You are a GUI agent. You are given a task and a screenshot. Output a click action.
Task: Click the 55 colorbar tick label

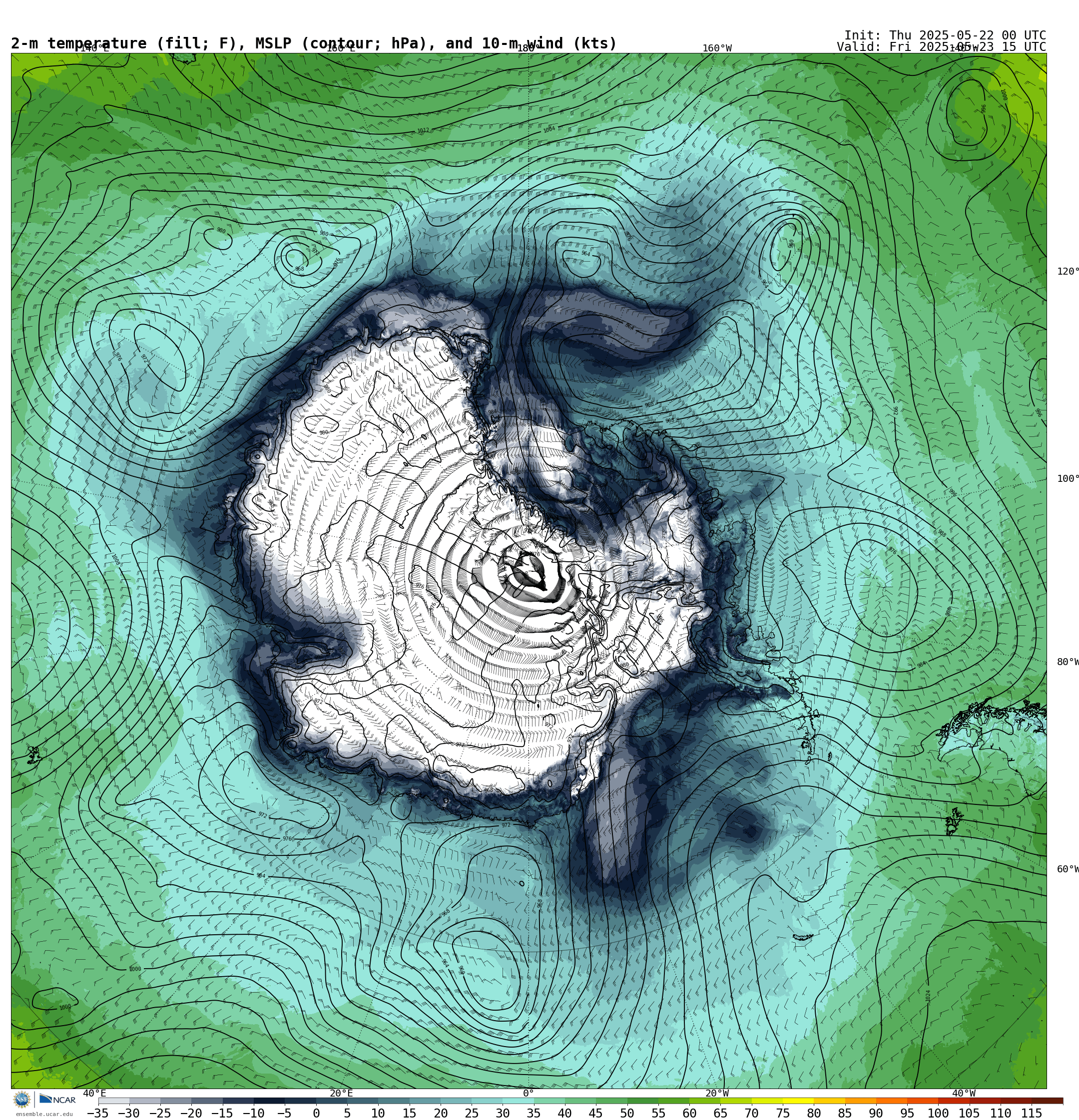pos(658,1113)
